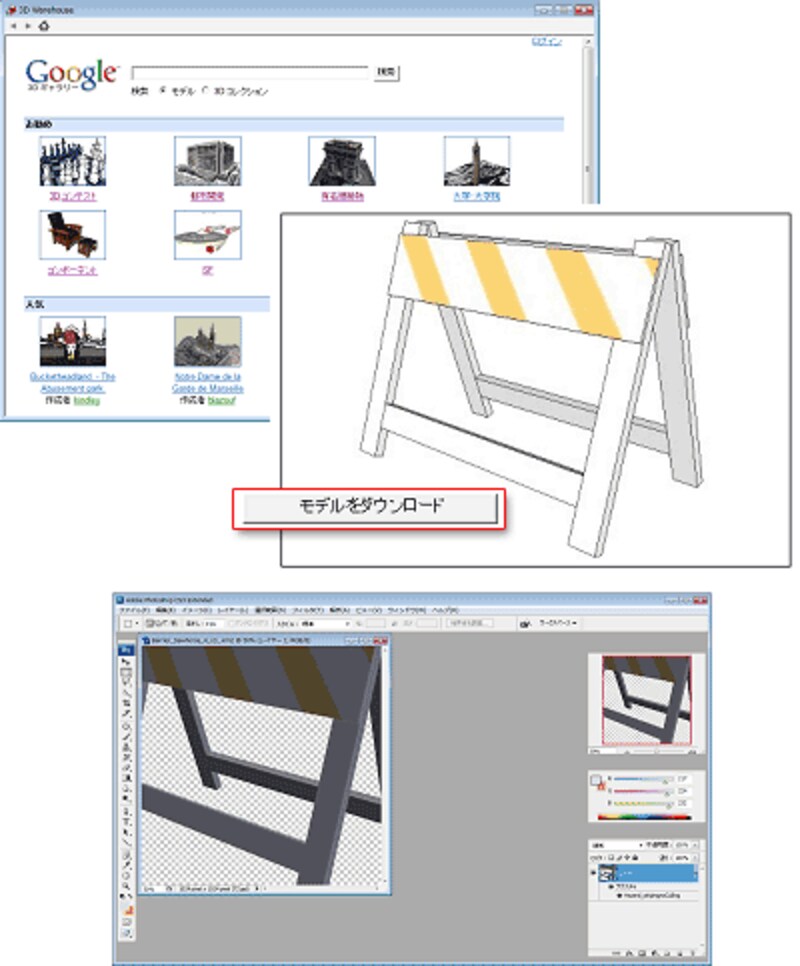Click the Google search input field
Screen dimensions: 800x966
coord(250,72)
